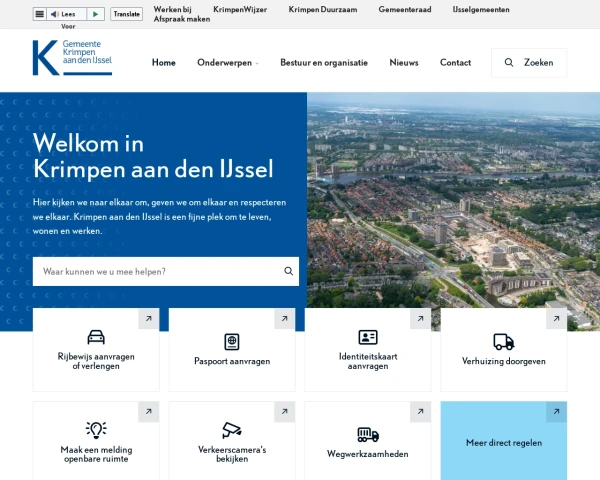Click the Zoeken search button

[x=529, y=62]
